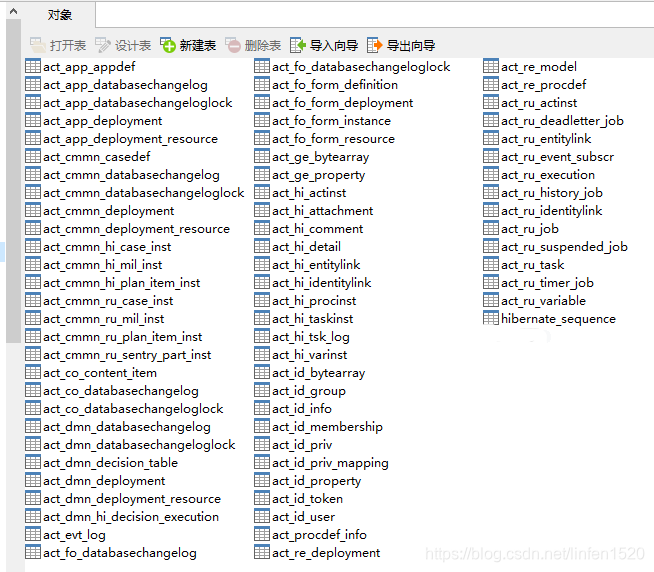Select the act_hi_comment table name

(317, 229)
